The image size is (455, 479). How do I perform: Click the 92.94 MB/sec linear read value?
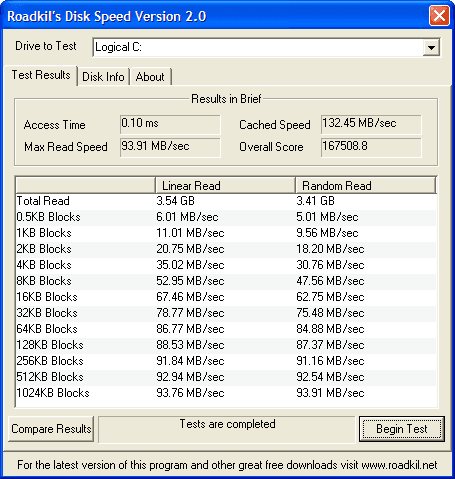tap(190, 377)
